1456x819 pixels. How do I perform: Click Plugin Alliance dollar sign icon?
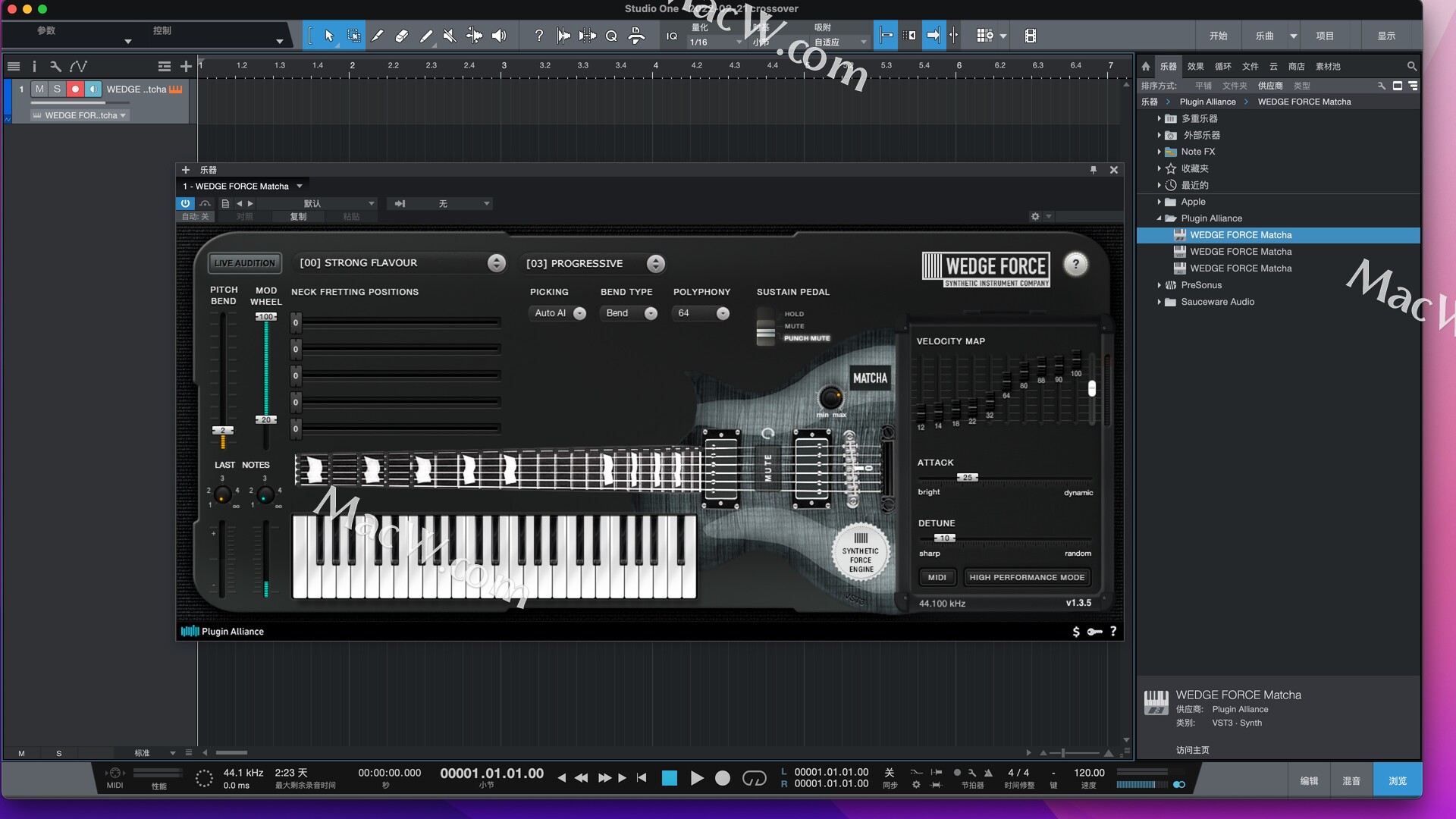(x=1076, y=631)
